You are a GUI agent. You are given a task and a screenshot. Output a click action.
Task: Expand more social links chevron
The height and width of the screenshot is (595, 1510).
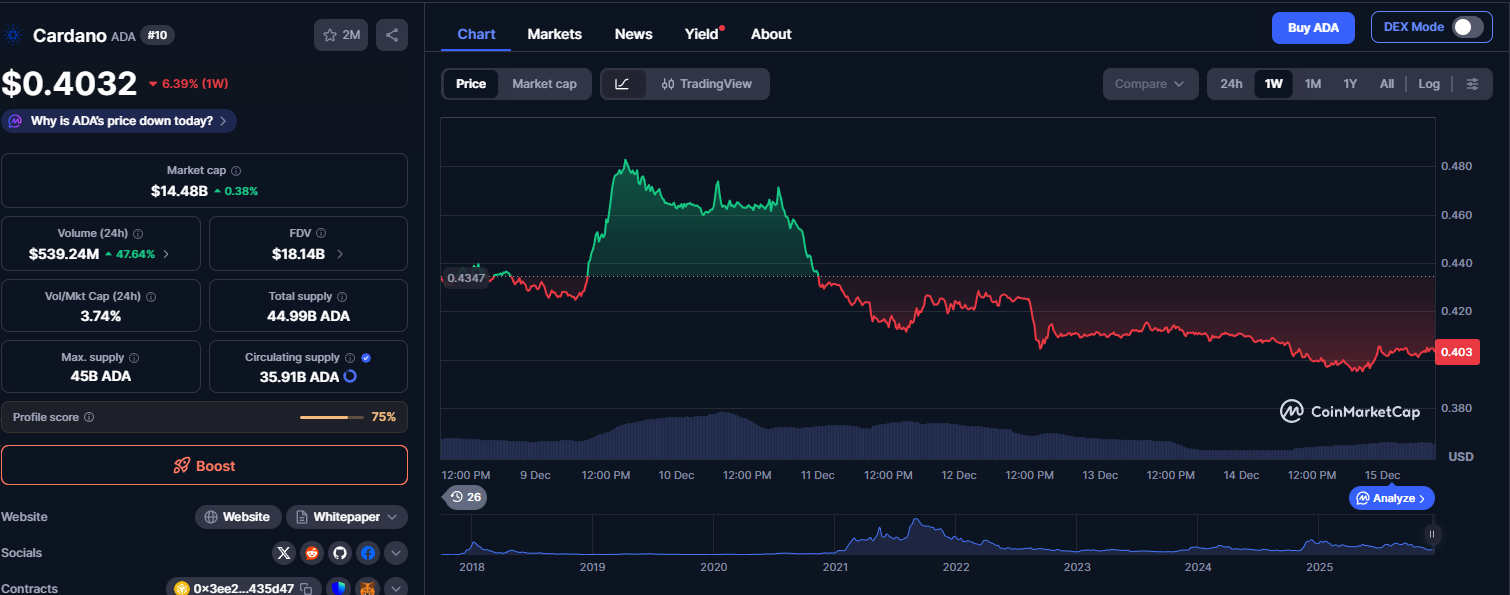point(396,553)
